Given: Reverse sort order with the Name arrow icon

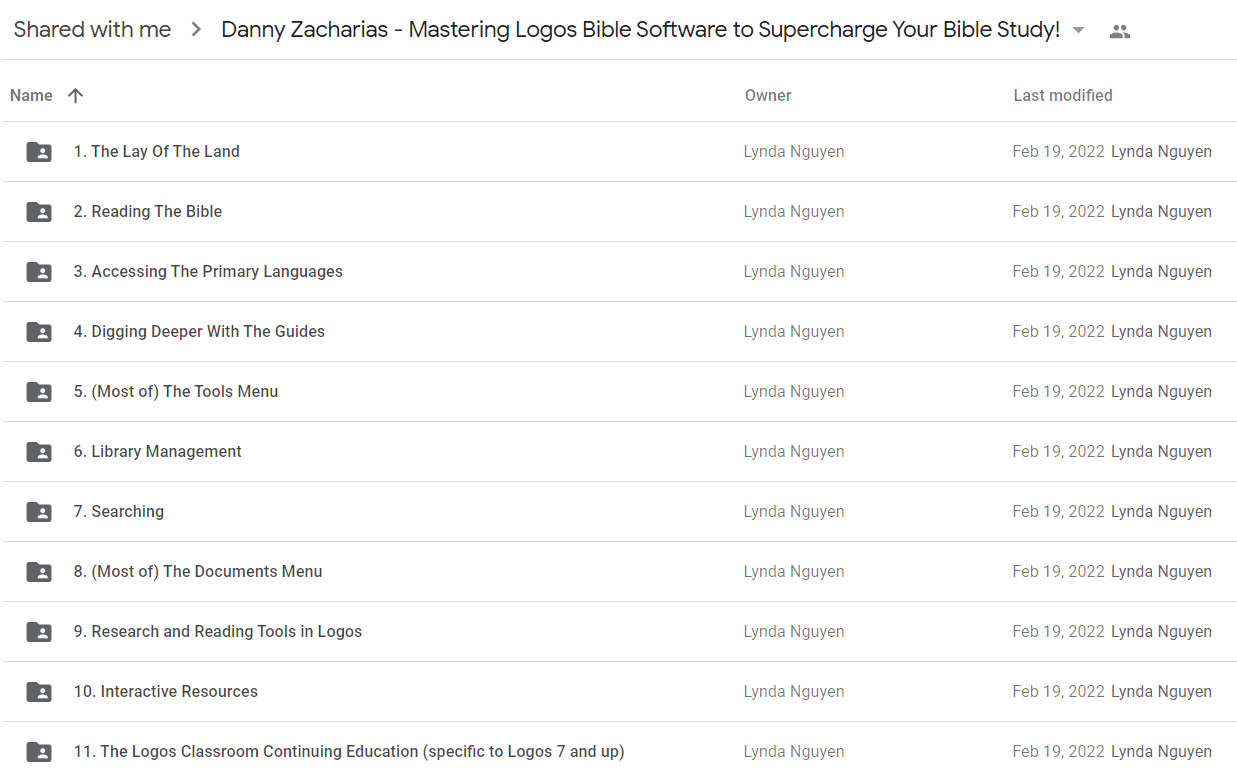Looking at the screenshot, I should (x=75, y=96).
